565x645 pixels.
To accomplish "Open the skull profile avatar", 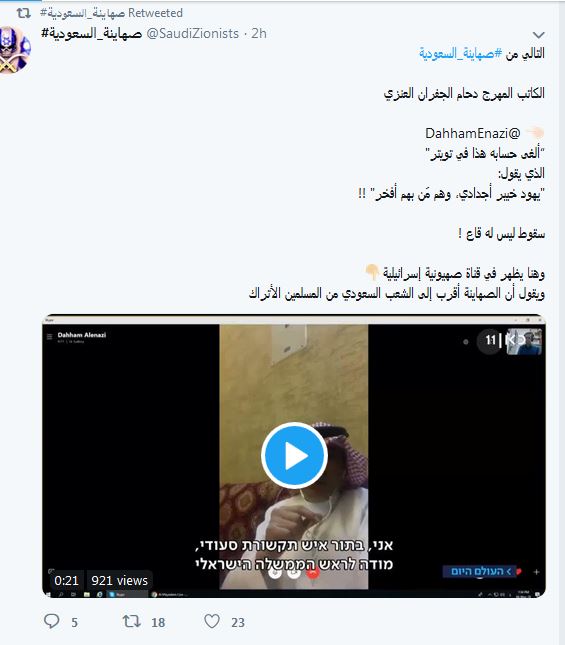I will 15,50.
